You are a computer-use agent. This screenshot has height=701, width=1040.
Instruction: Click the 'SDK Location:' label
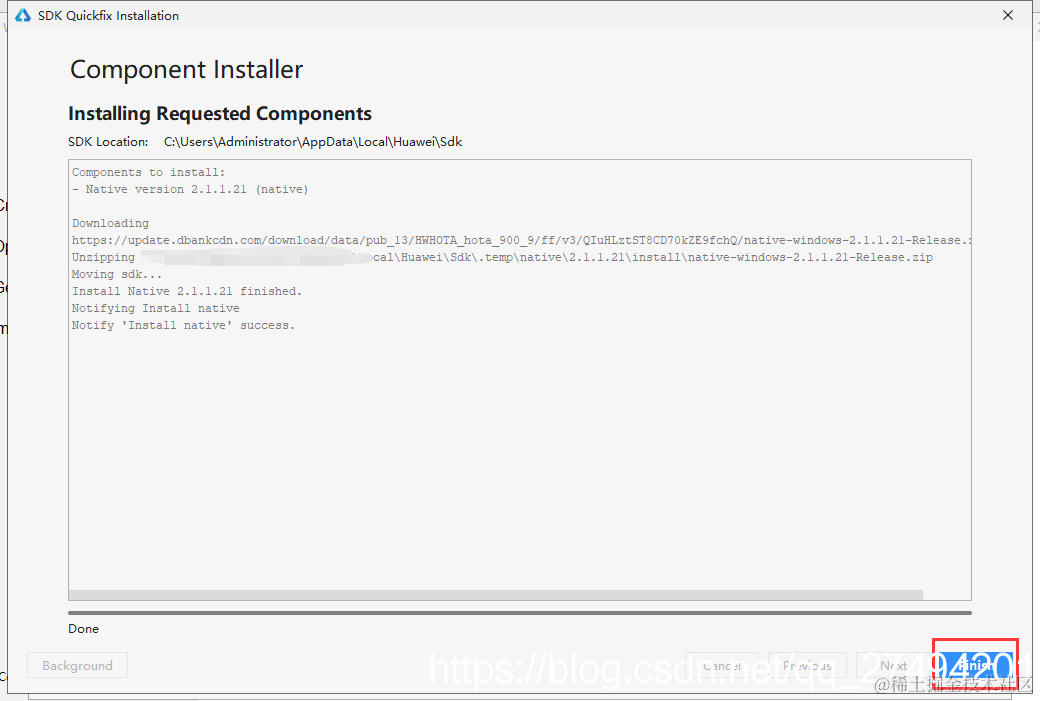(x=108, y=142)
